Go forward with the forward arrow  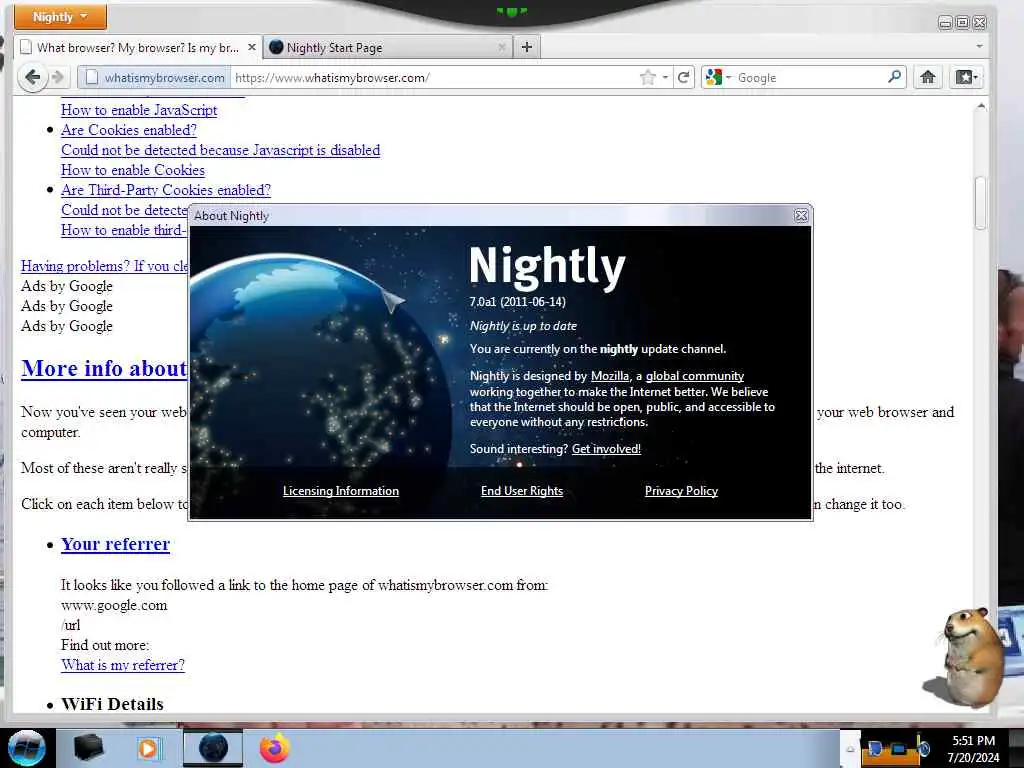pyautogui.click(x=58, y=77)
